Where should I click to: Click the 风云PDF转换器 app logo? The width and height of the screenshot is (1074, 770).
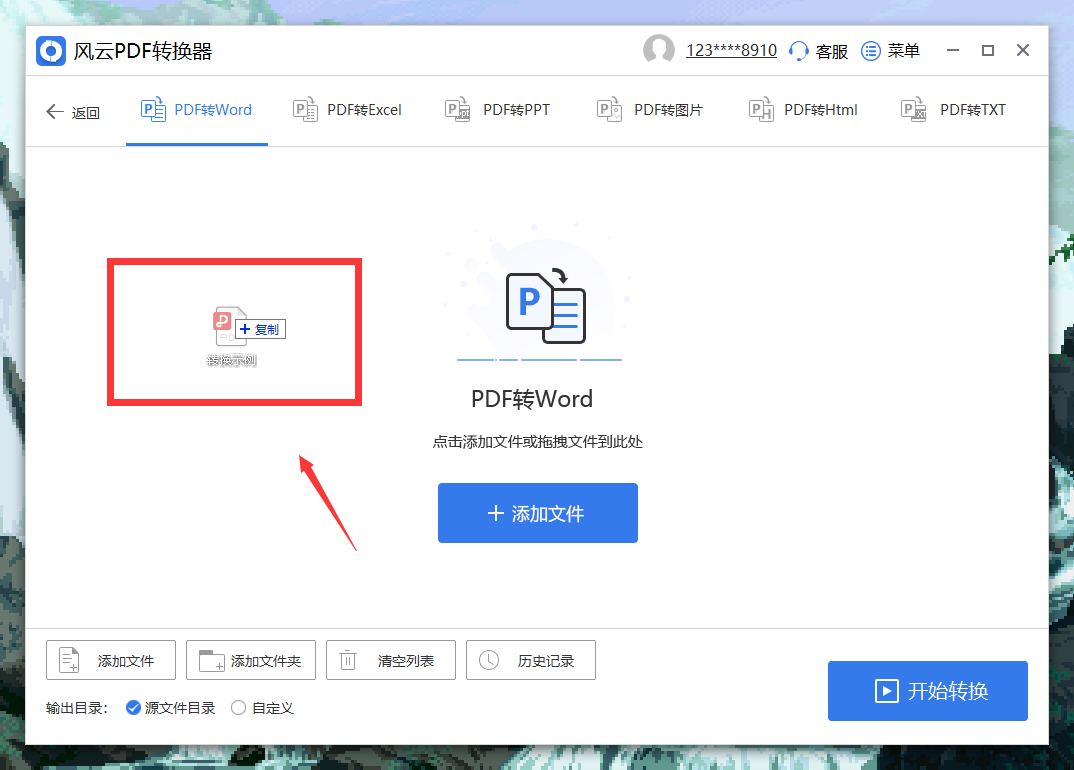pos(51,51)
